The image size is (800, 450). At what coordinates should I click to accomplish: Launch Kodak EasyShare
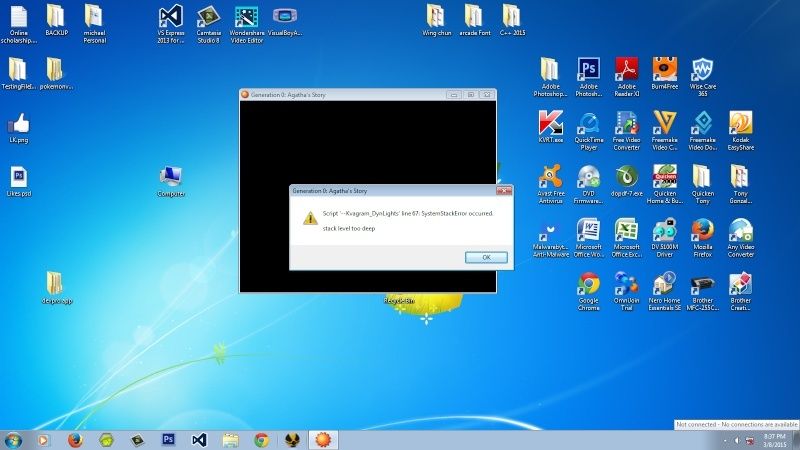pyautogui.click(x=740, y=131)
